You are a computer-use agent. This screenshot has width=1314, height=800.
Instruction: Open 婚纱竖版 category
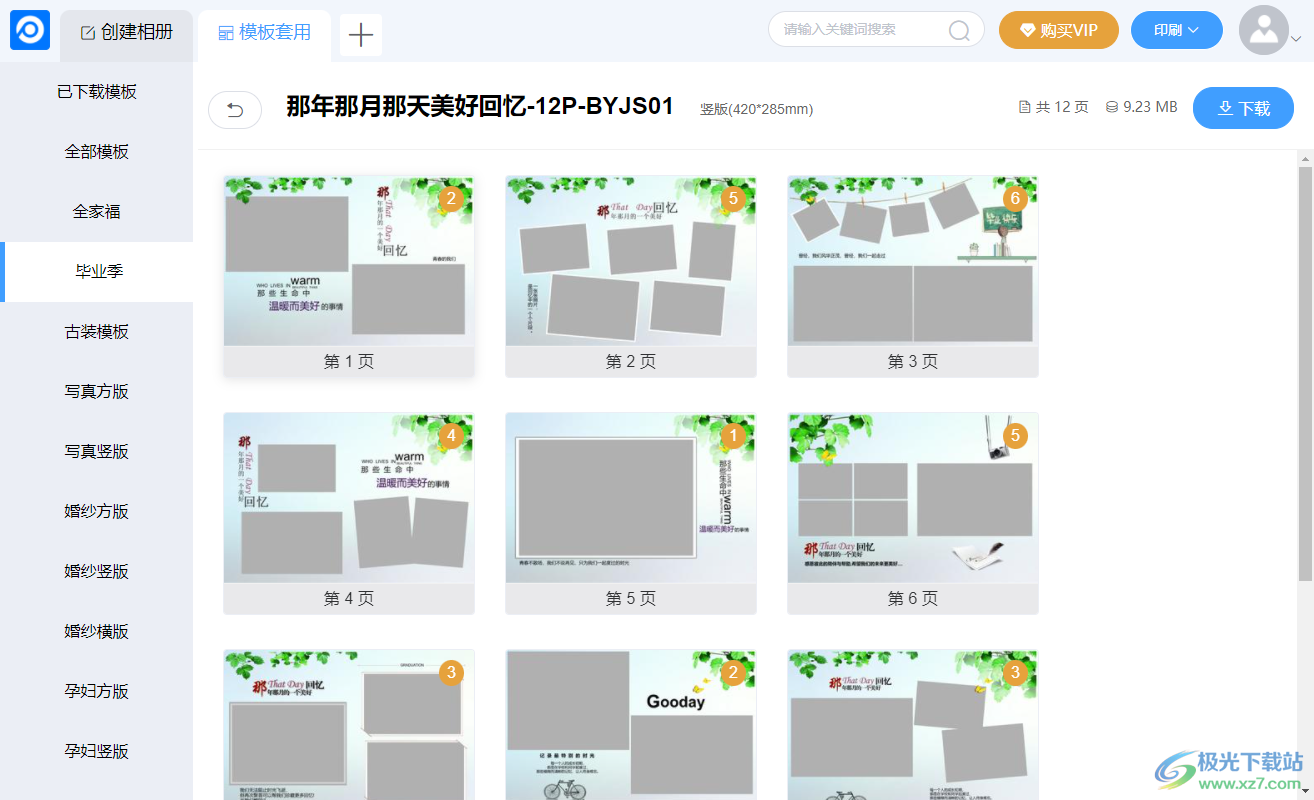(x=97, y=572)
